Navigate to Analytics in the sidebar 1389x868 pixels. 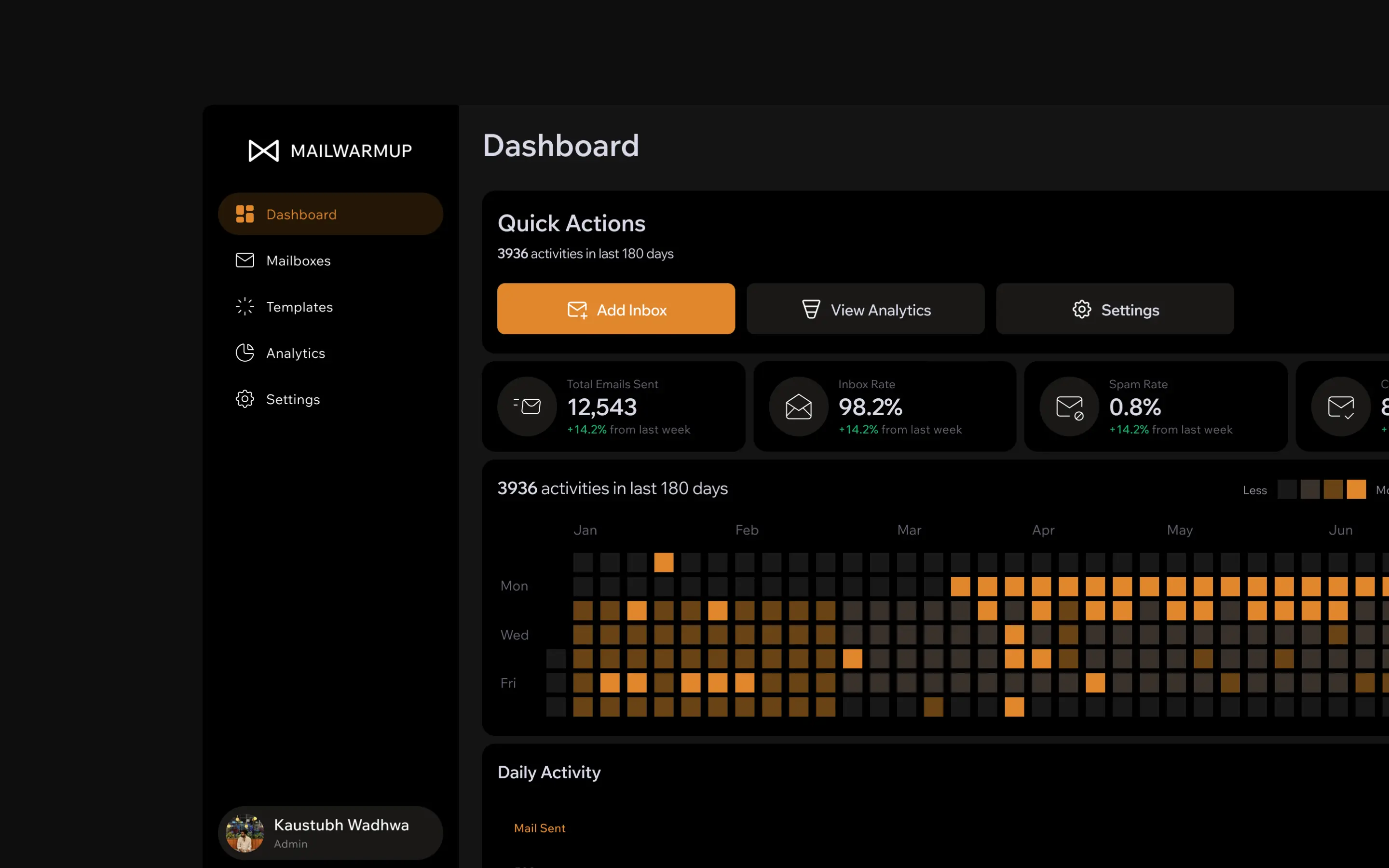330,353
